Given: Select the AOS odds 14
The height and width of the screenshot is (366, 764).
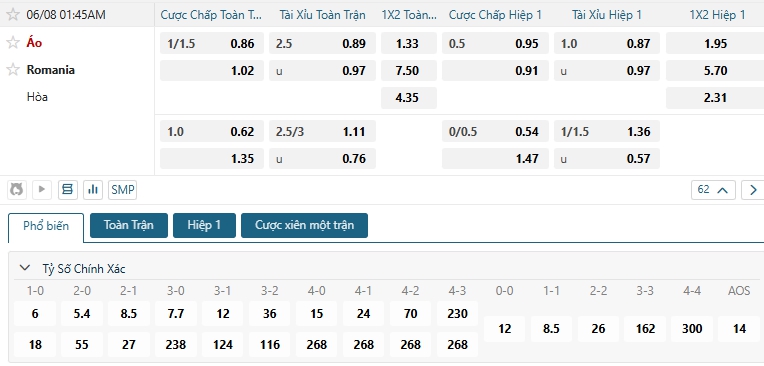Looking at the screenshot, I should click(739, 328).
